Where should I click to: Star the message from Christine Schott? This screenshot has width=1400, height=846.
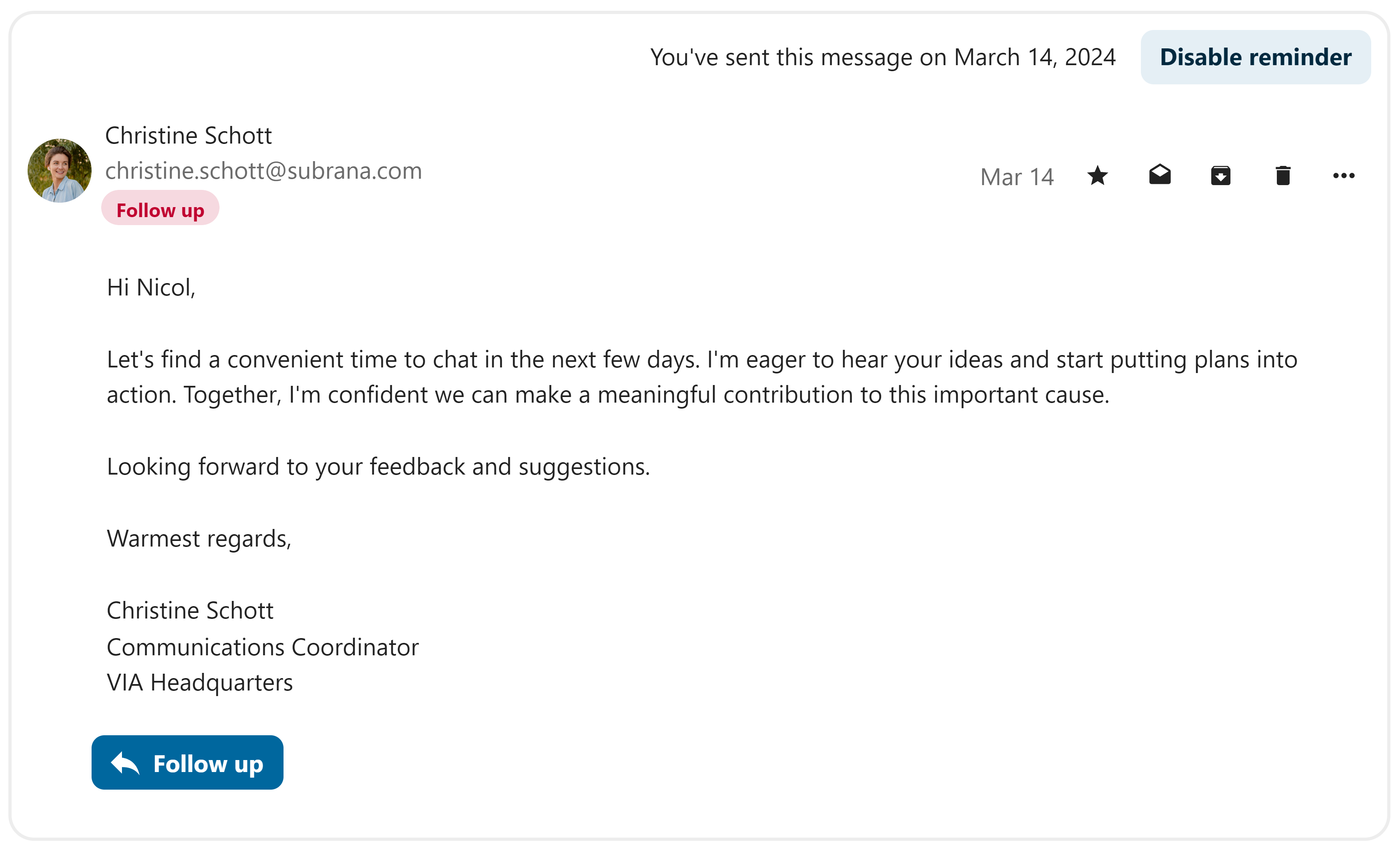click(1097, 176)
